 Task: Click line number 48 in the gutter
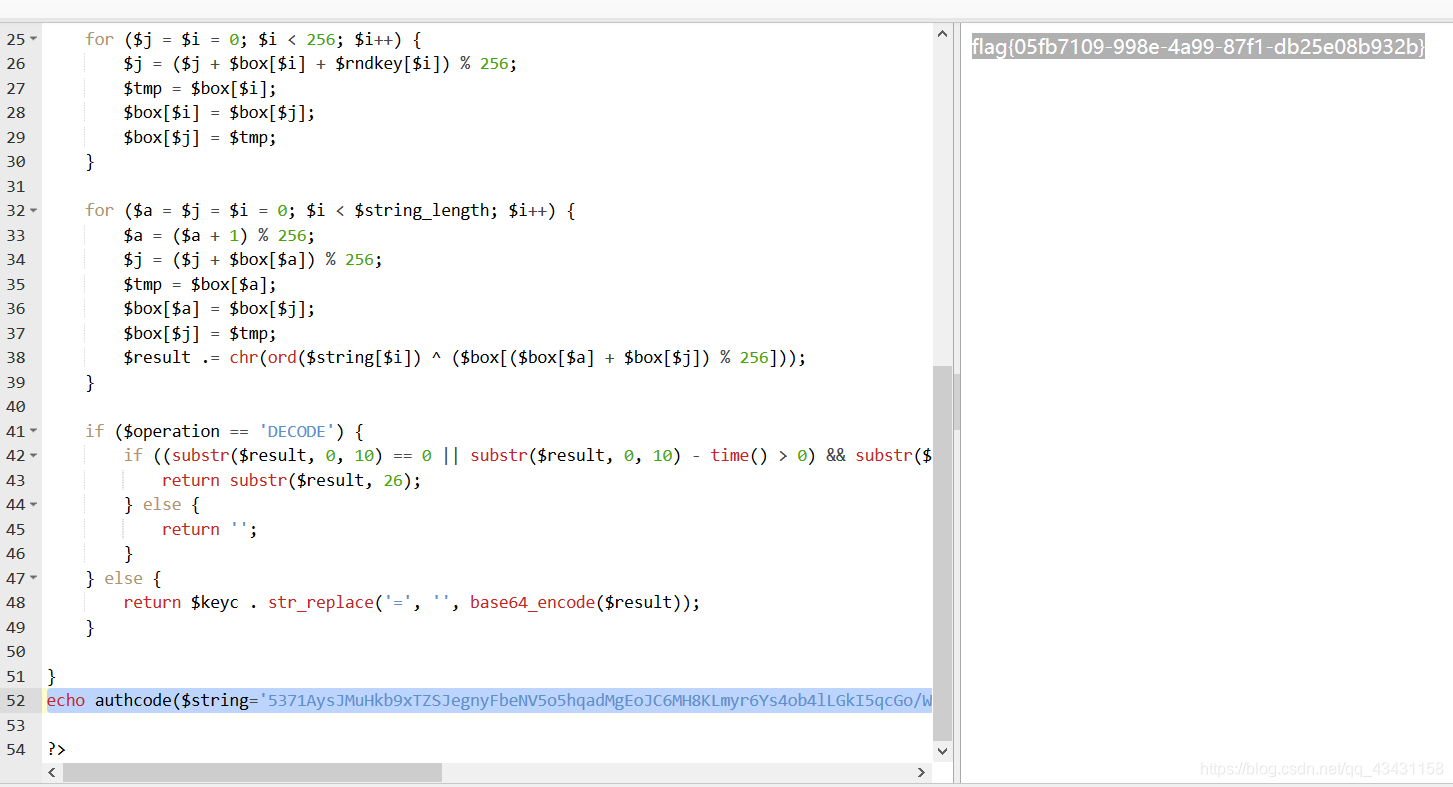[15, 602]
